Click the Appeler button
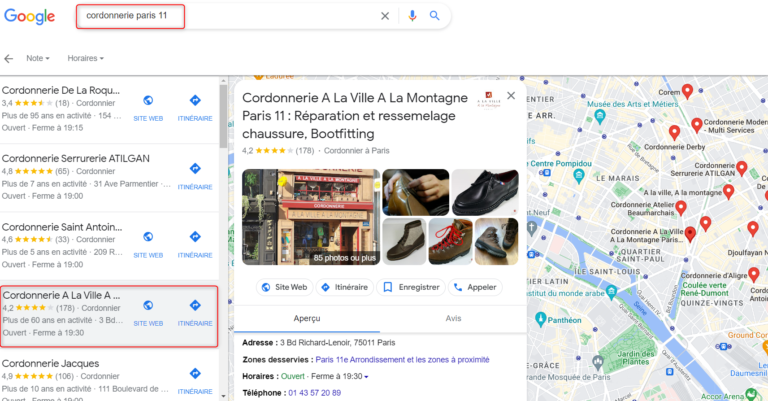 475,287
